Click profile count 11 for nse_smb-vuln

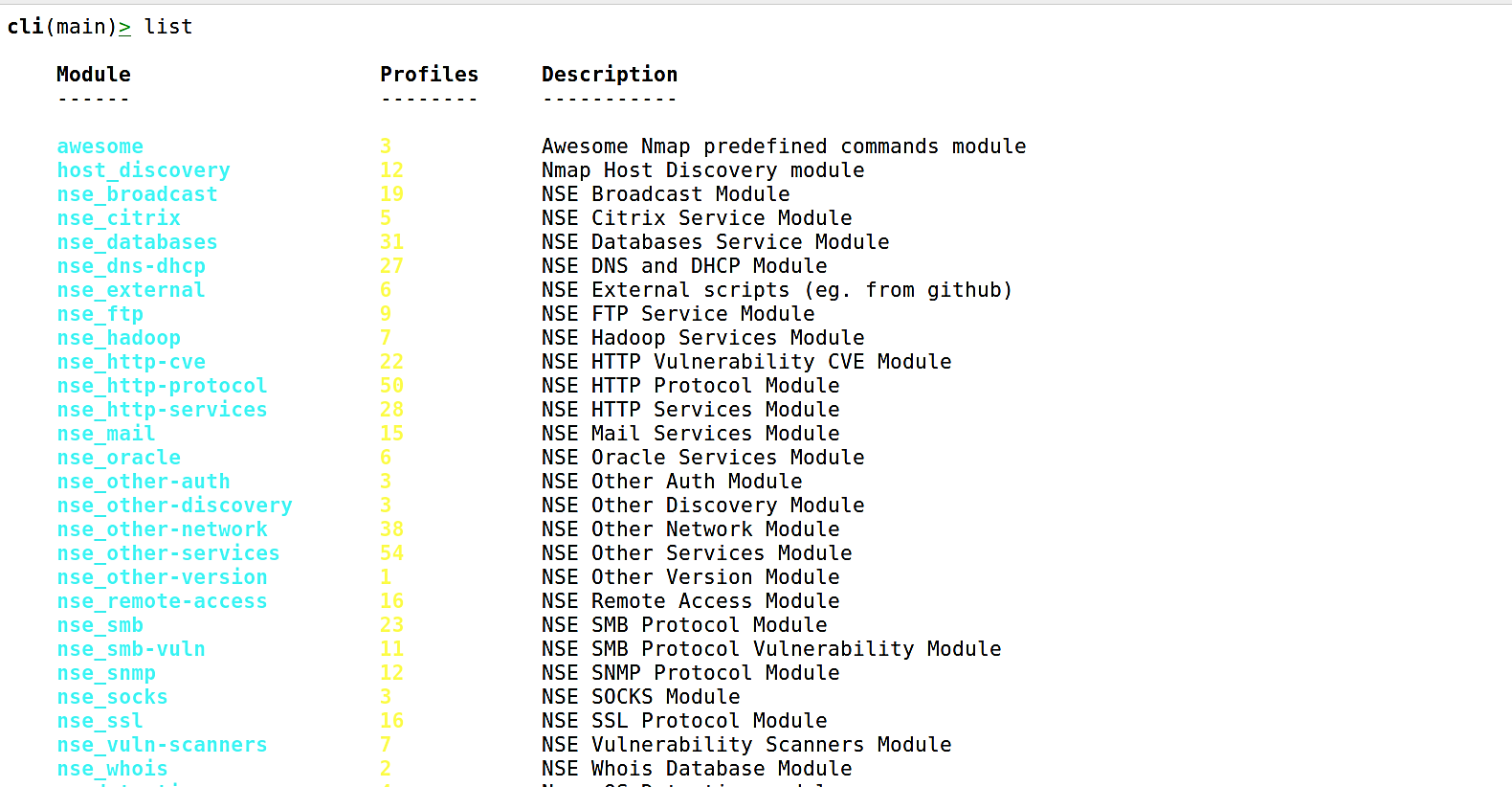point(392,649)
